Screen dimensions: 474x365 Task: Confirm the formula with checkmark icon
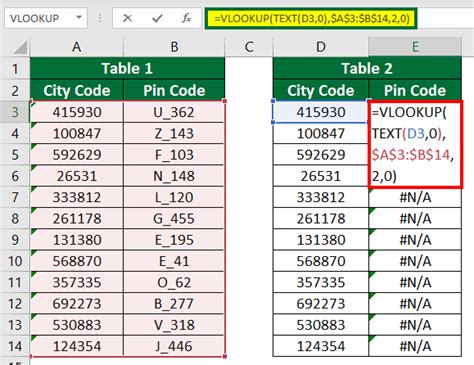pos(157,18)
